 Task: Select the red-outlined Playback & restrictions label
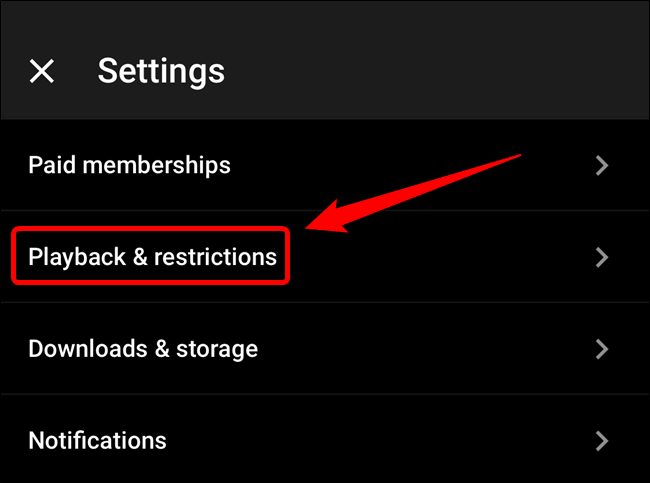[152, 257]
